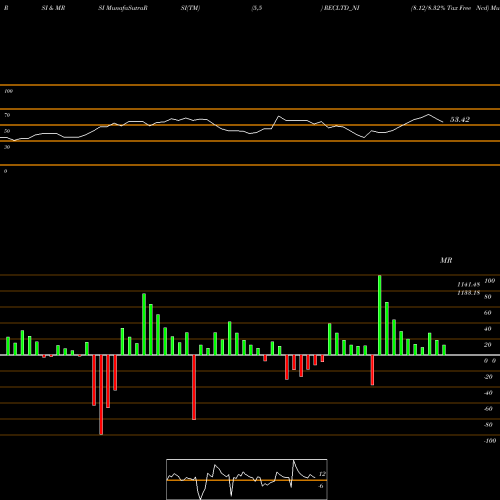Click the tallest green MR bar
Image resolution: width=500 pixels, height=500 pixels.
click(x=380, y=315)
